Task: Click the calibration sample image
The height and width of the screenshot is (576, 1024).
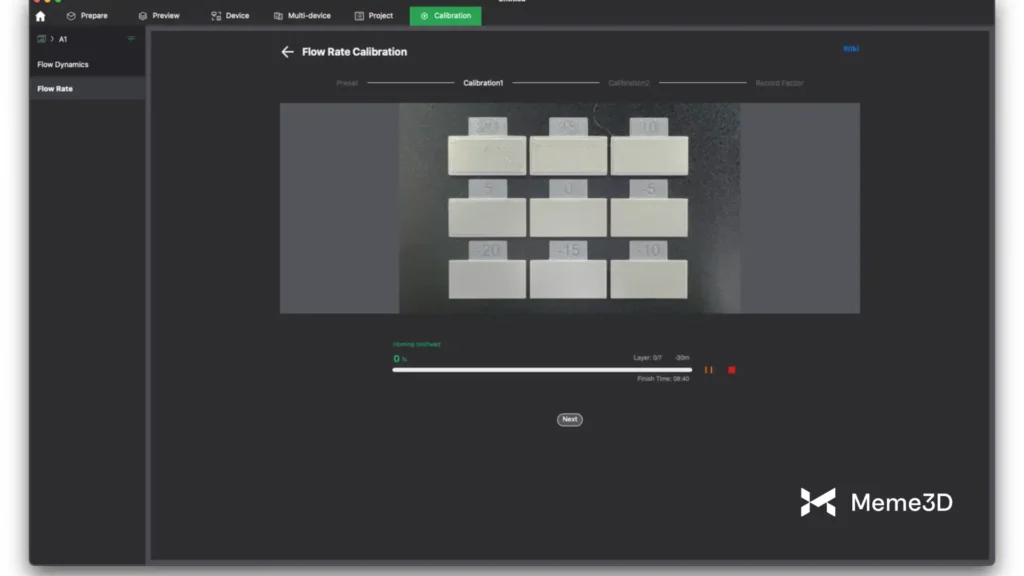Action: [569, 208]
